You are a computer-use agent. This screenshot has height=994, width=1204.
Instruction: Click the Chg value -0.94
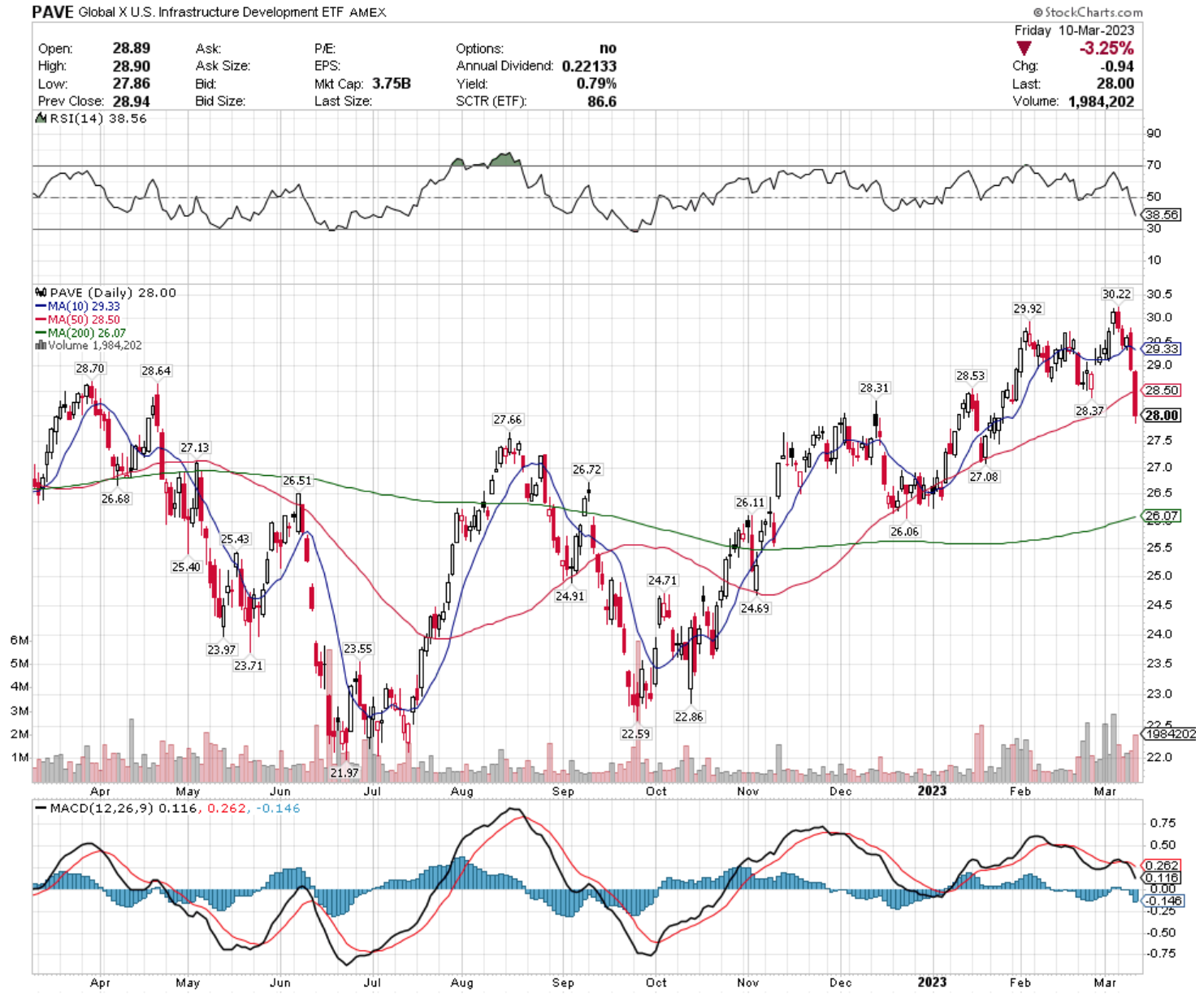[1118, 67]
